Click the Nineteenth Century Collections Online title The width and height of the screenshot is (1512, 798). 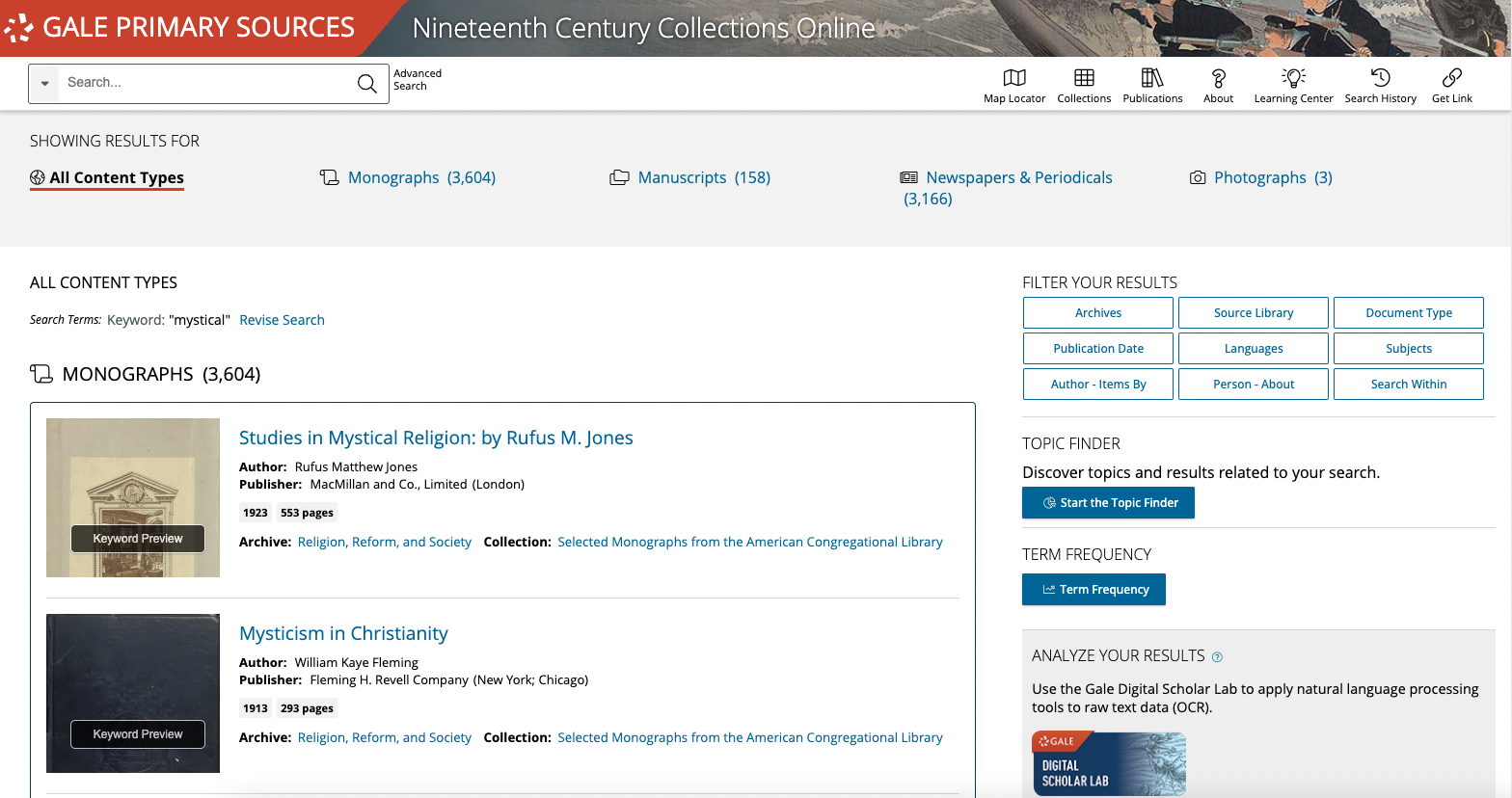point(643,28)
